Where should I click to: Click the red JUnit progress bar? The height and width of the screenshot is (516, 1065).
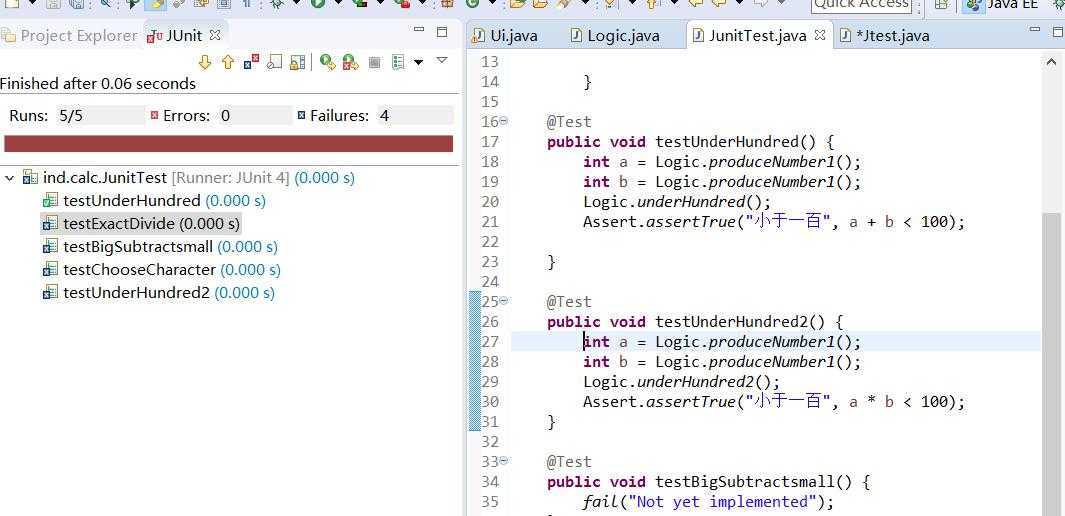[228, 144]
